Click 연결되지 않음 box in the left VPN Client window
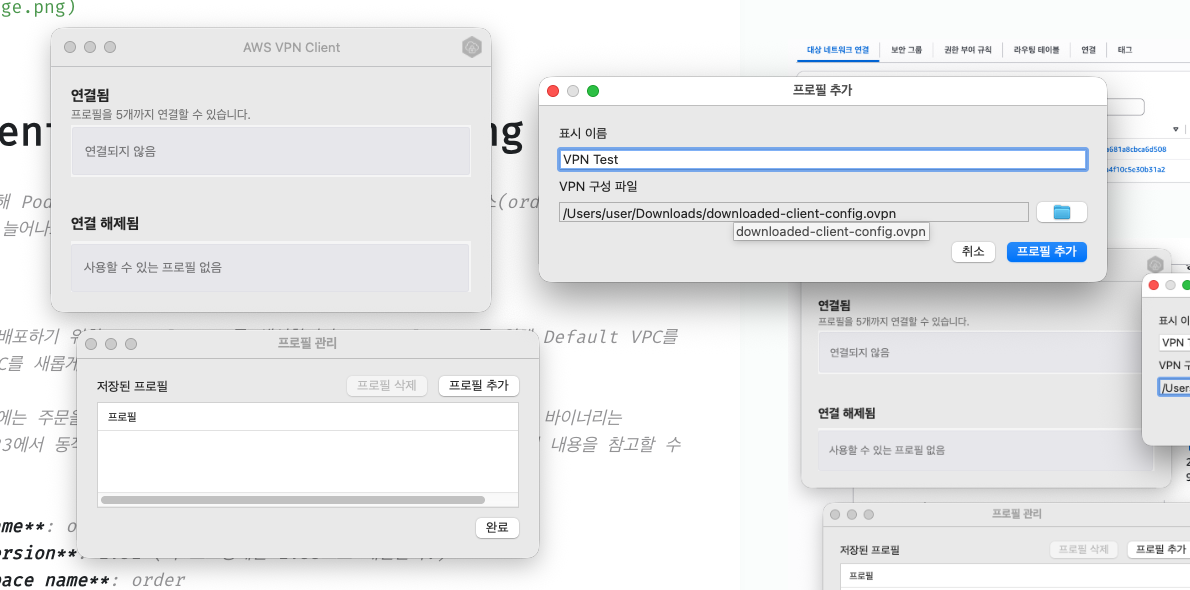Screen dimensions: 1190x590 point(271,151)
